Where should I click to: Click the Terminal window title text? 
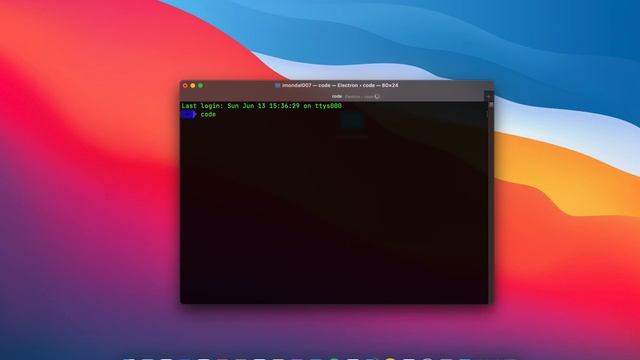340,85
